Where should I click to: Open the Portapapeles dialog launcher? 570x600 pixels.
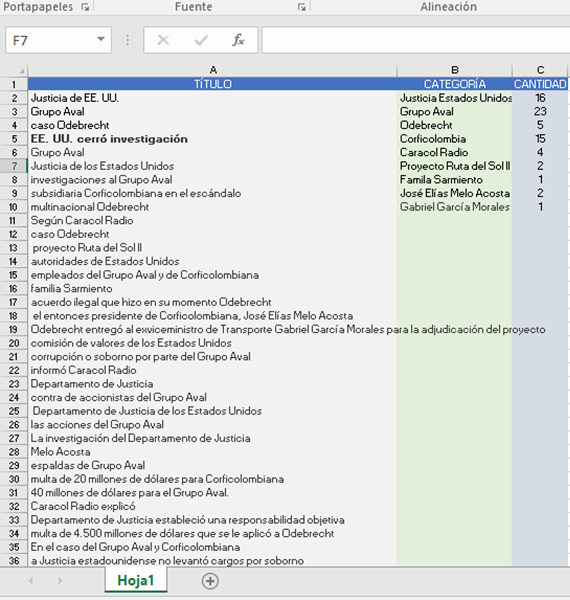tap(85, 7)
